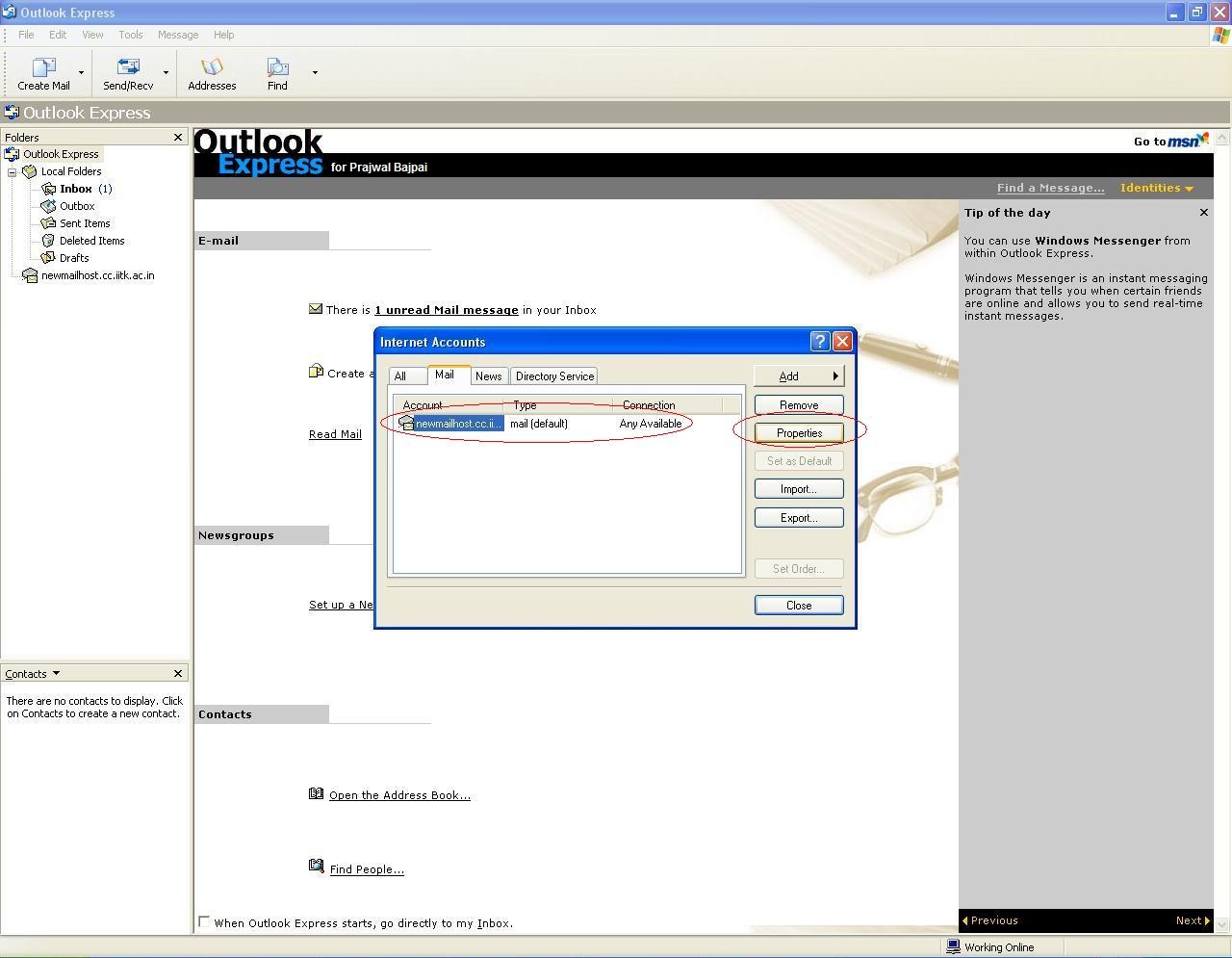Click the Drafts folder icon
The image size is (1232, 958).
pos(48,258)
